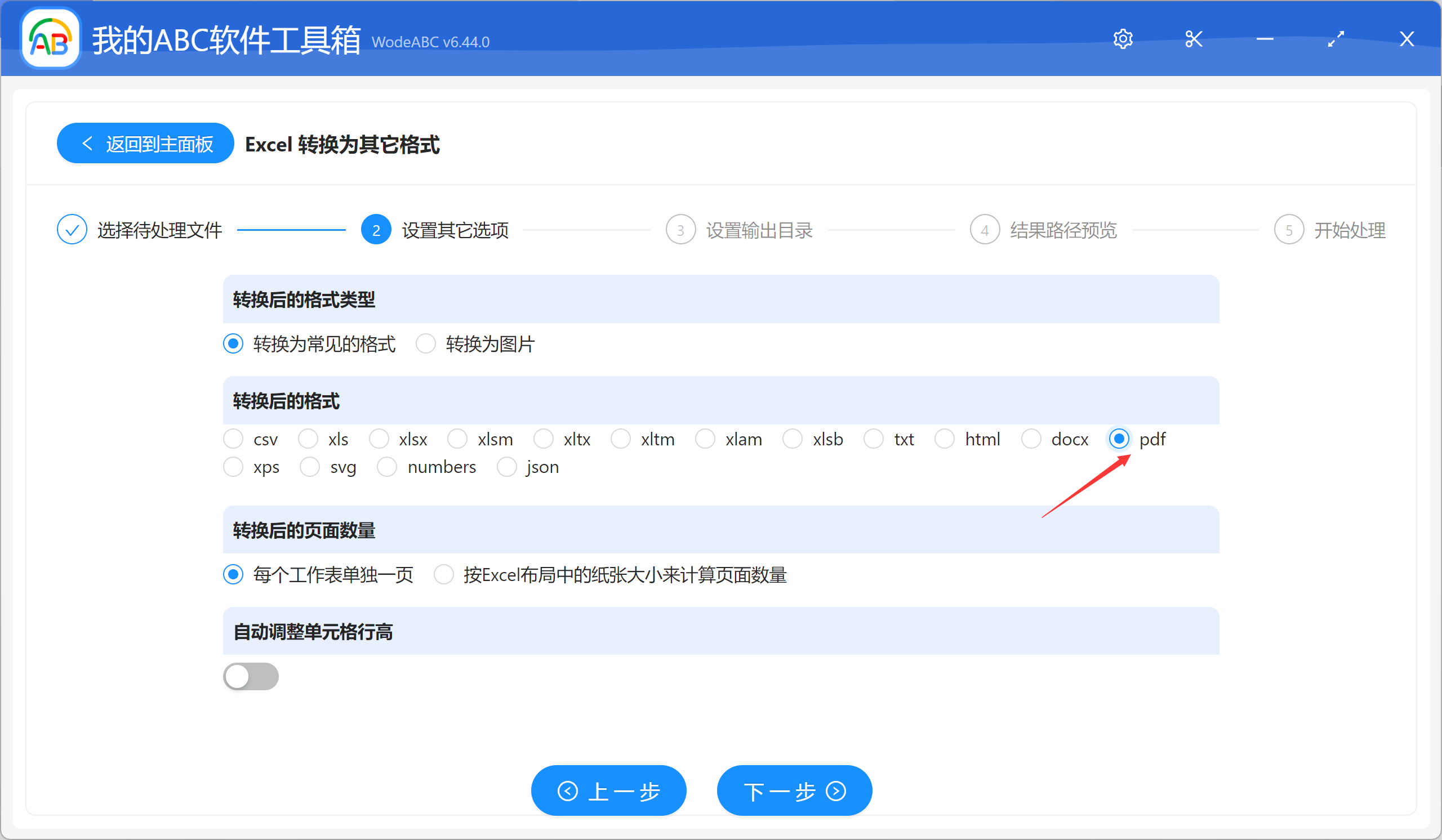Select 转换为图片 as format type
The width and height of the screenshot is (1442, 840).
pos(426,343)
